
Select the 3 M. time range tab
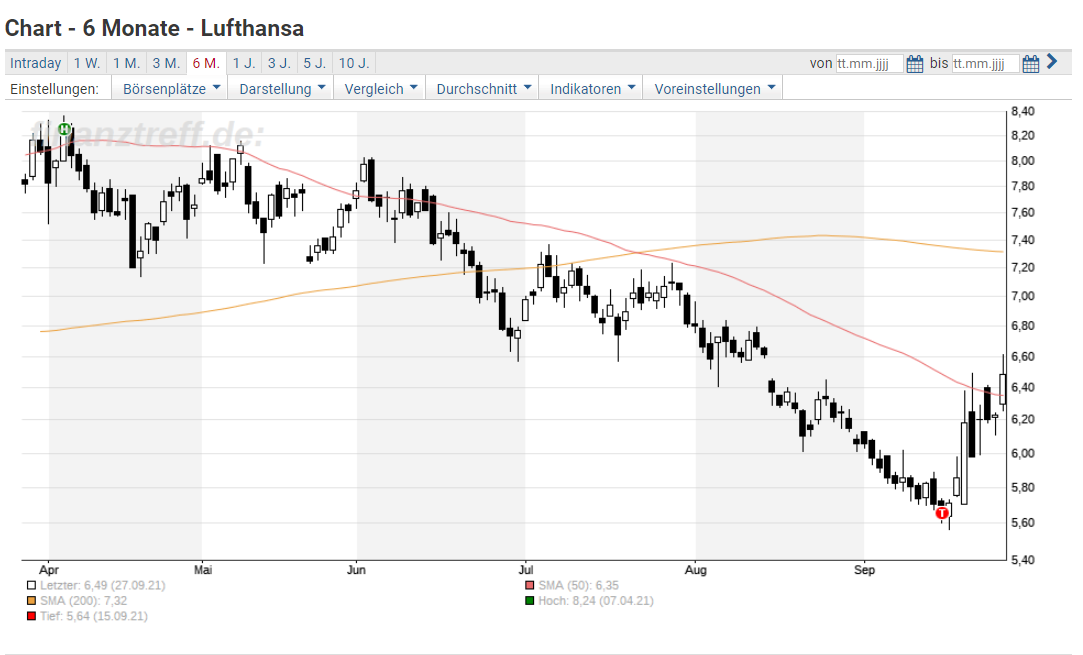coord(166,64)
